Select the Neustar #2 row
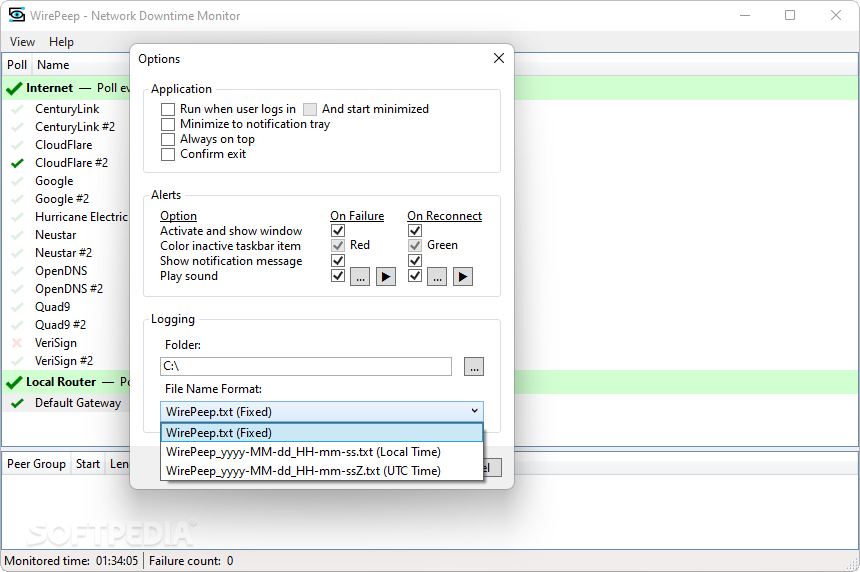860x572 pixels. point(64,253)
